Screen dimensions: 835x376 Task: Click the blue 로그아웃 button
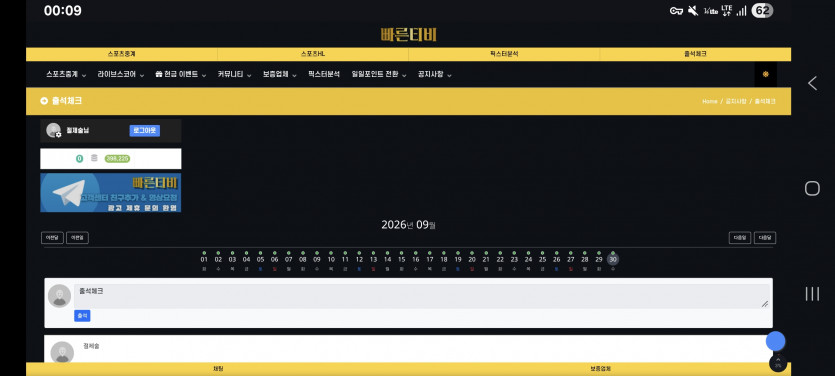click(144, 130)
